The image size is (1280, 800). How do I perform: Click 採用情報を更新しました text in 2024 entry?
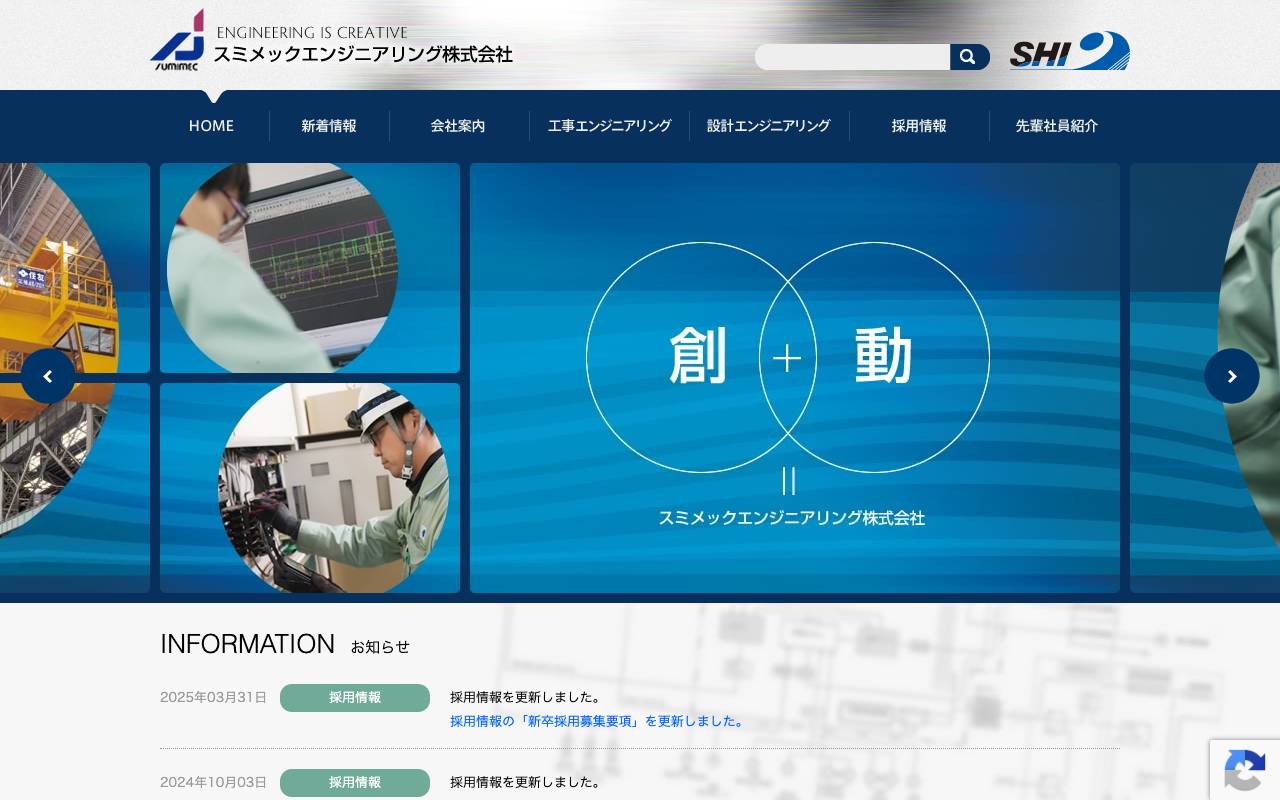(x=527, y=783)
